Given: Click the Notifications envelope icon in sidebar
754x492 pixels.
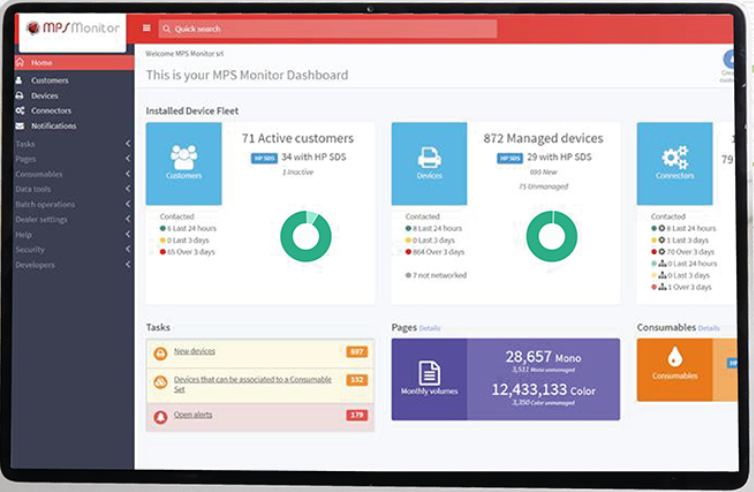Looking at the screenshot, I should [x=20, y=126].
